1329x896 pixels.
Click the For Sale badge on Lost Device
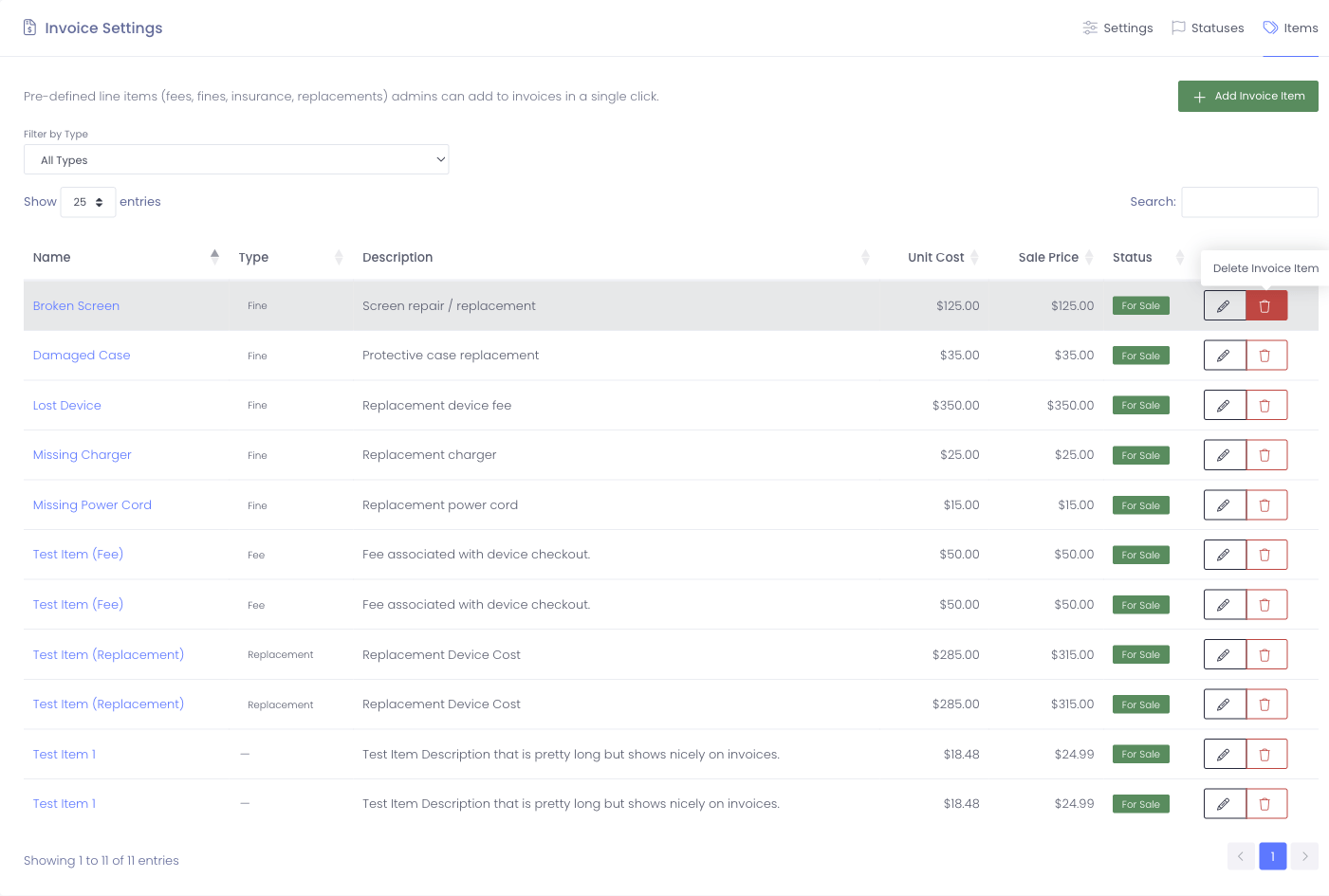point(1141,405)
